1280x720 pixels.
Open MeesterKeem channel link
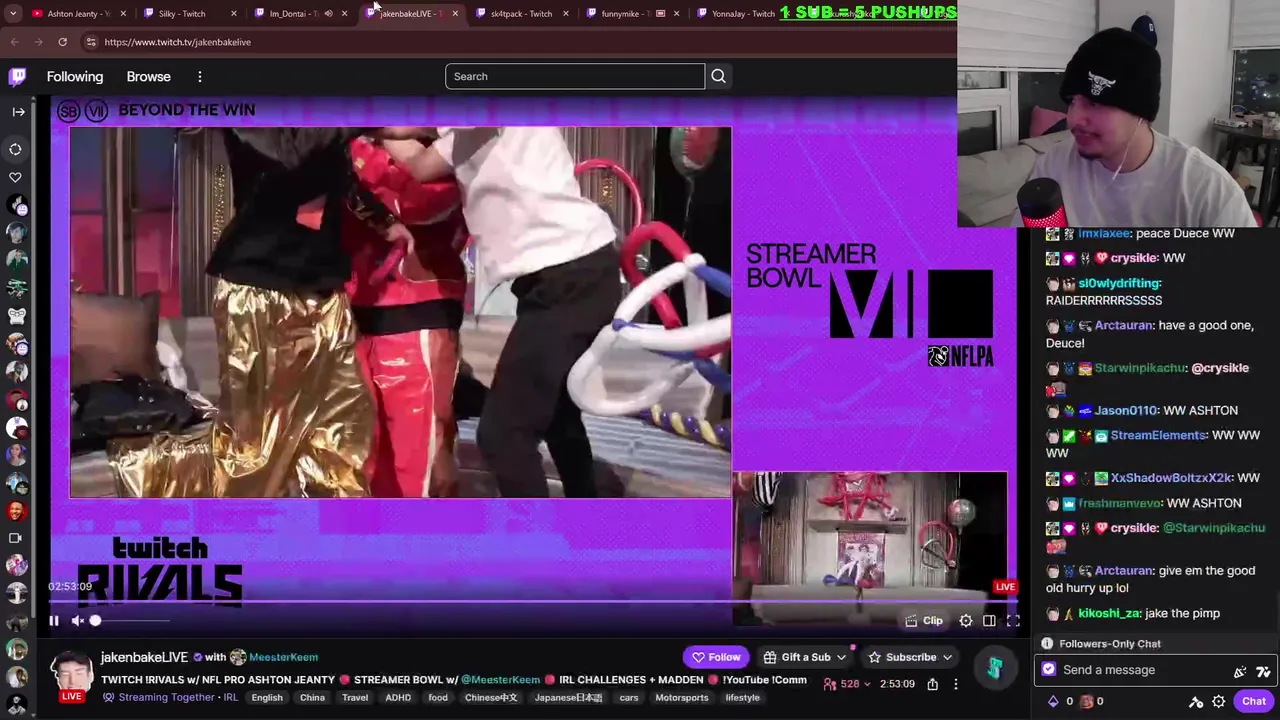[x=283, y=657]
